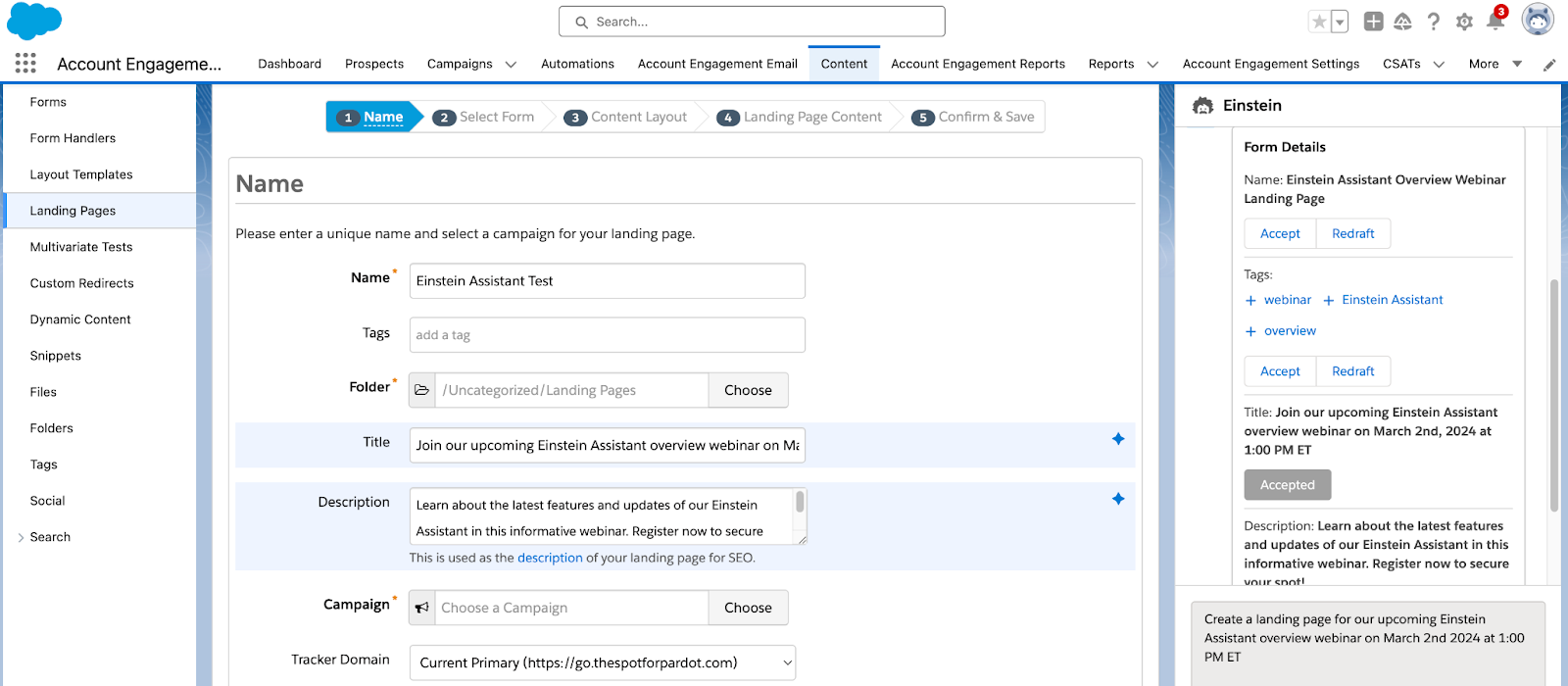
Task: Click the Salesforce cloud logo
Action: coord(34,21)
